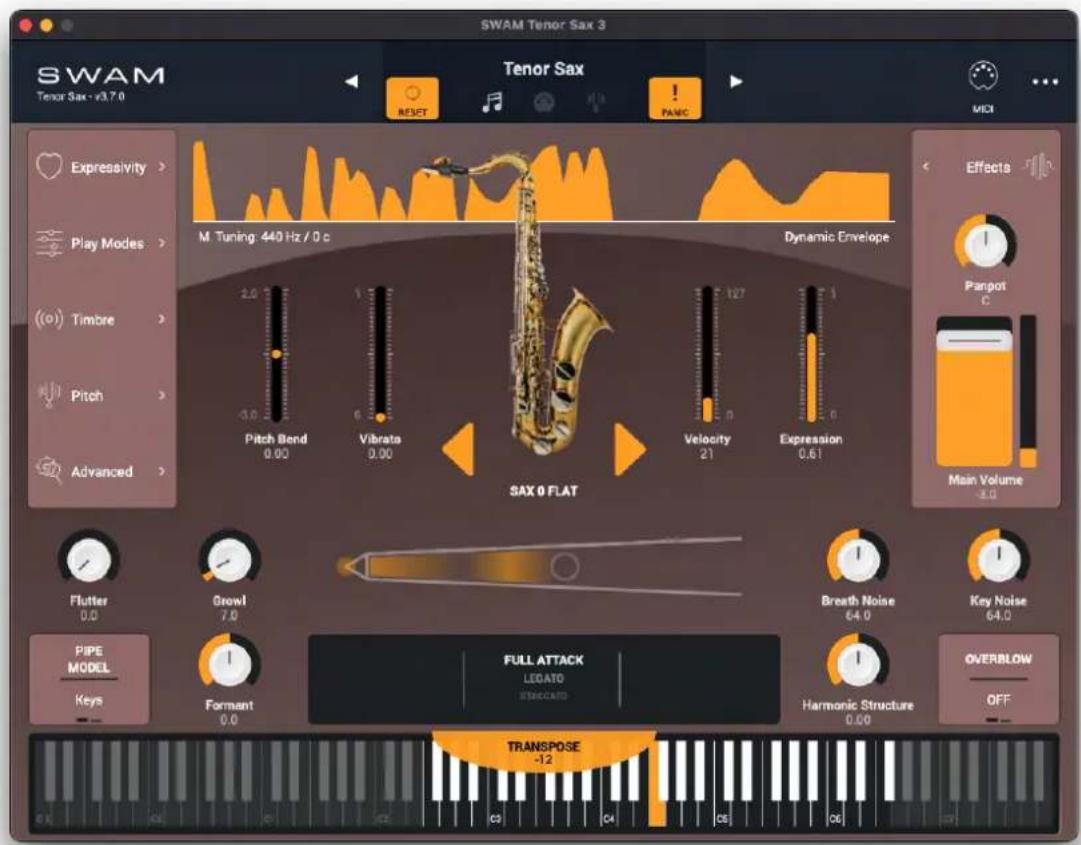Go to next preset with right arrow
Screen dimensions: 1081x845
[x=736, y=81]
